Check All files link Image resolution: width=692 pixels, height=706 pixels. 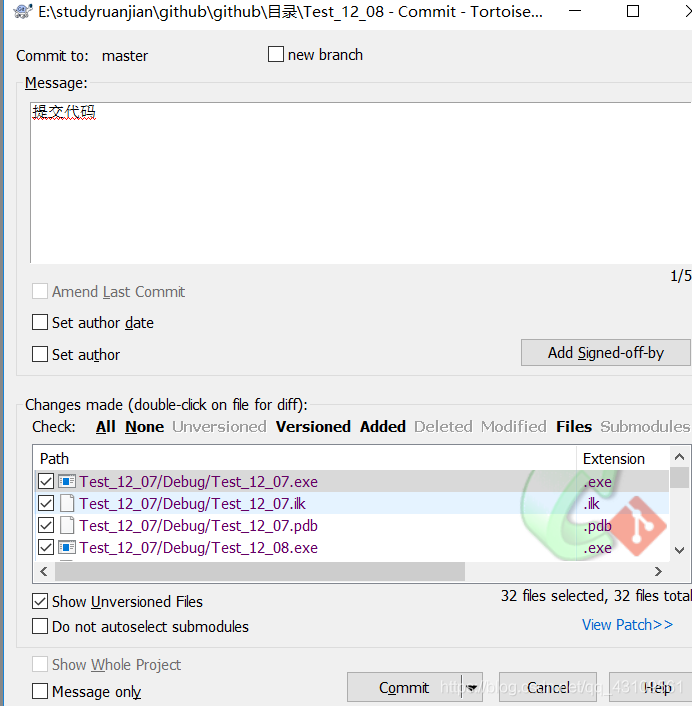[106, 426]
